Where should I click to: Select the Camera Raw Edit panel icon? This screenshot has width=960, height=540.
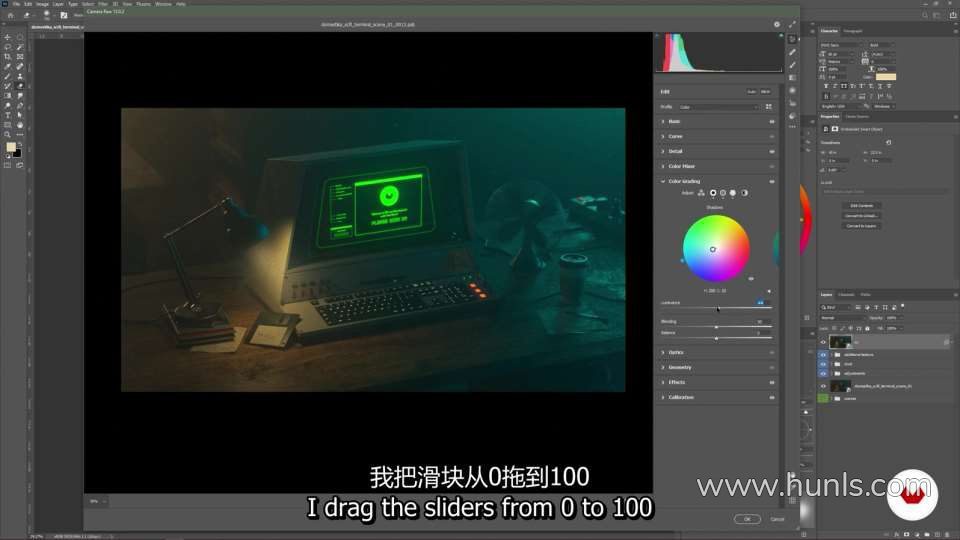[x=792, y=39]
